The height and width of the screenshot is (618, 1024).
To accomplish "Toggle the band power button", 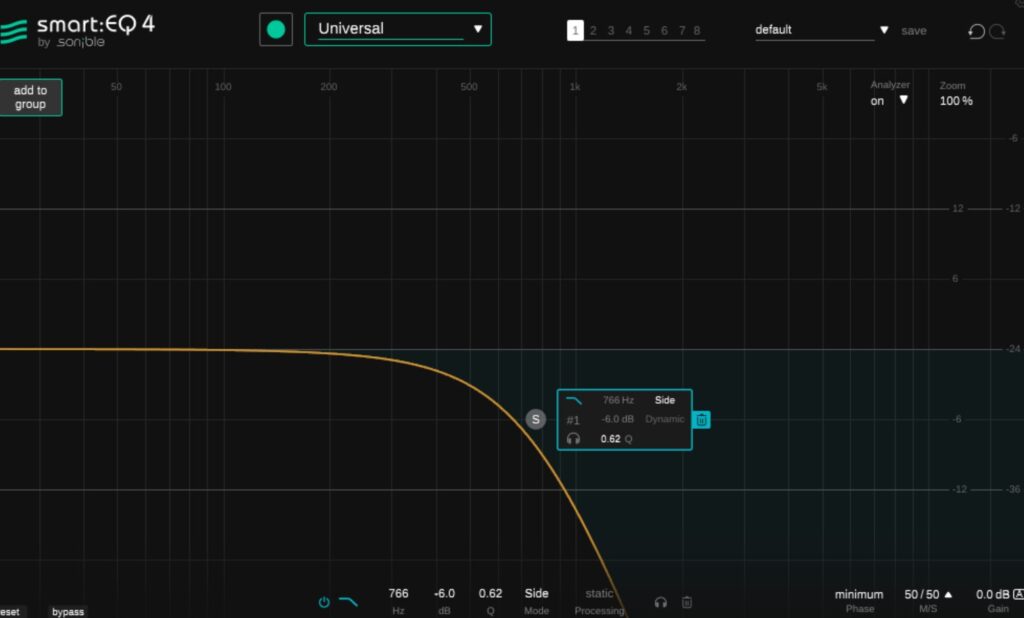I will pos(324,602).
